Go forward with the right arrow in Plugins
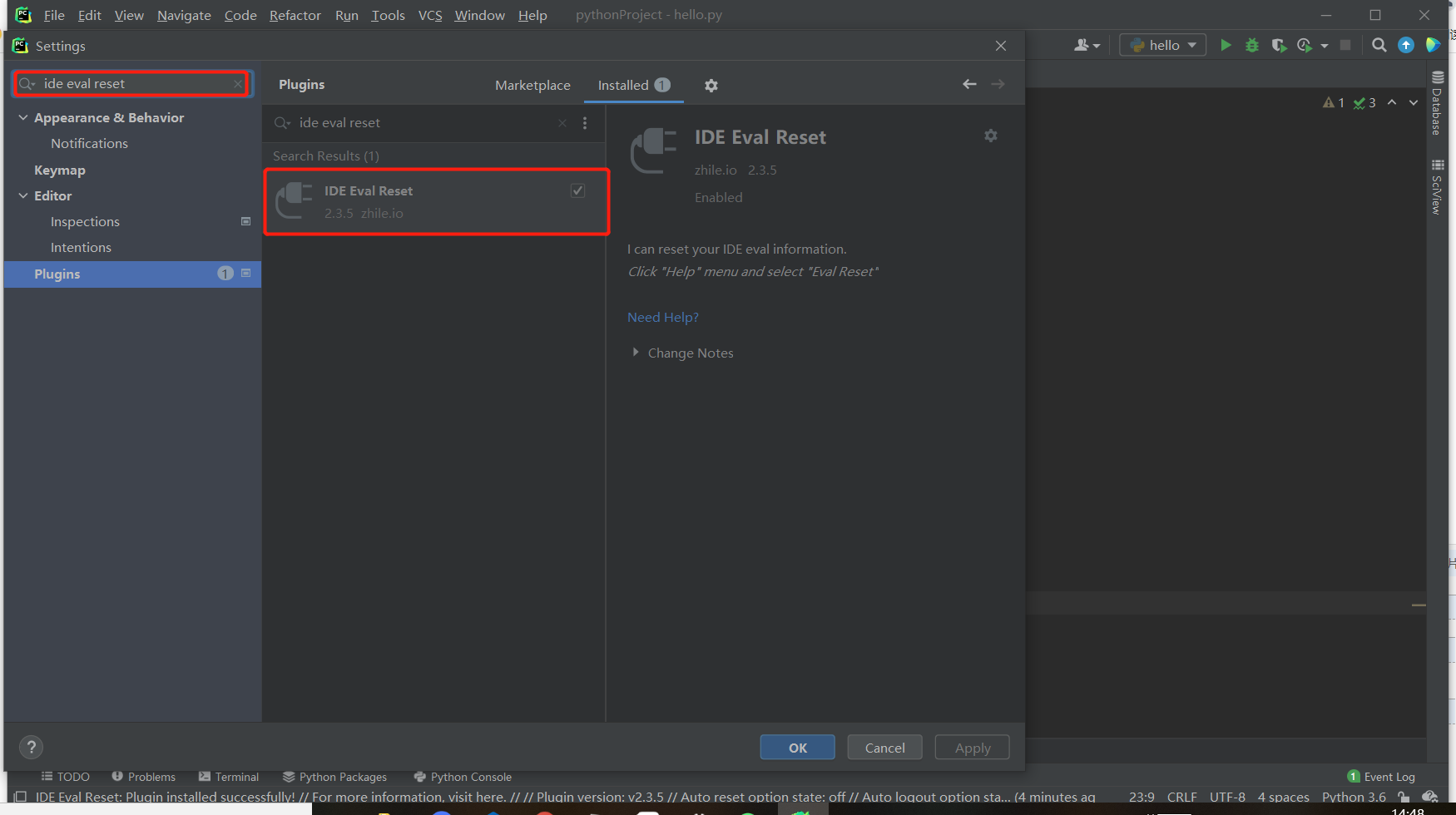Viewport: 1456px width, 815px height. [998, 84]
